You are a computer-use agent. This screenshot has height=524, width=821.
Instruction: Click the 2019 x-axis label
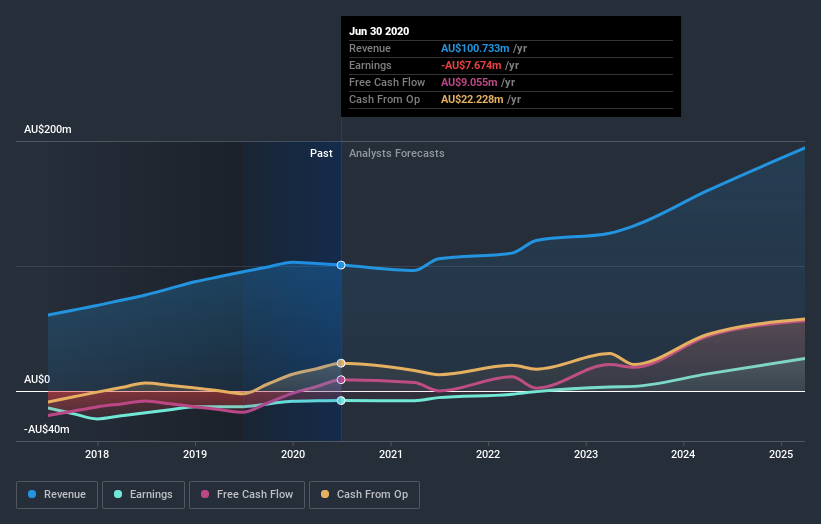pyautogui.click(x=195, y=454)
